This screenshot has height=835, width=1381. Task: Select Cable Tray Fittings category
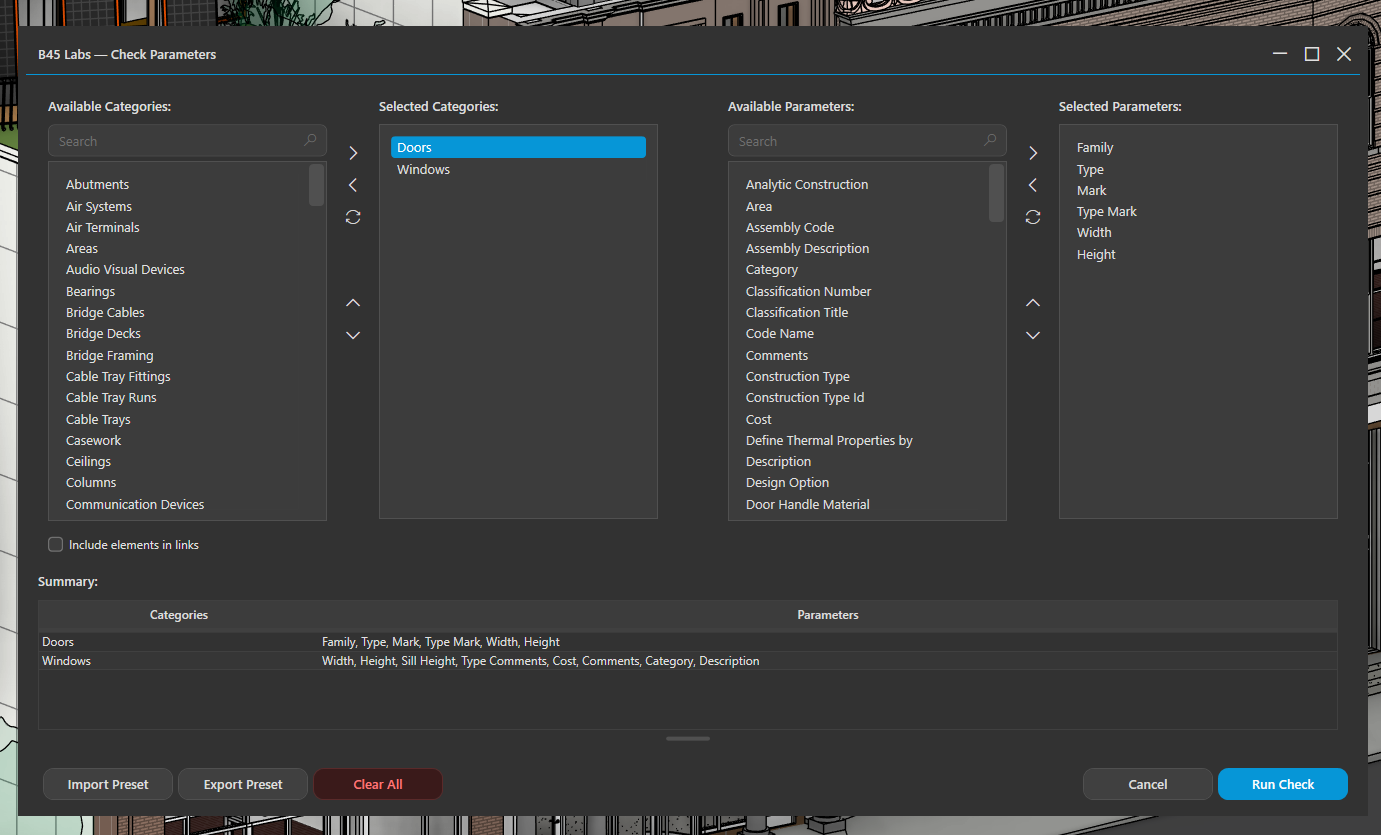tap(118, 376)
